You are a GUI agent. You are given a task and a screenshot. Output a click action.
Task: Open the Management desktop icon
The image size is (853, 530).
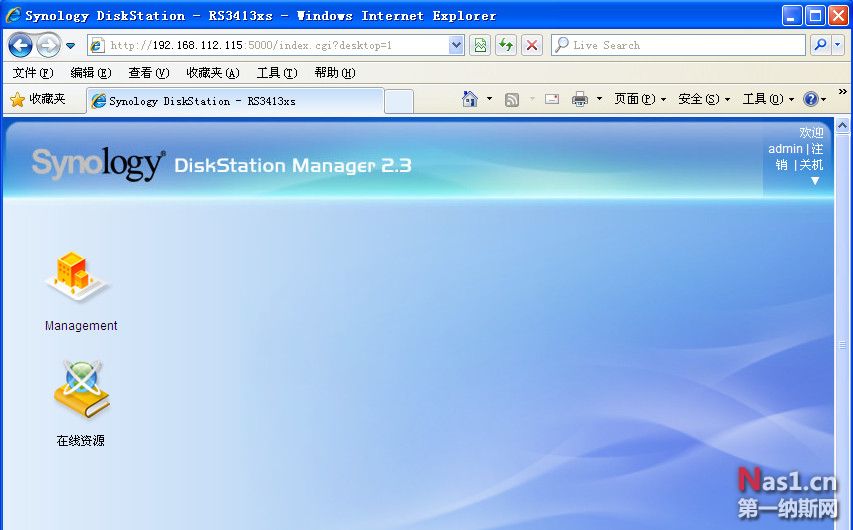click(81, 291)
